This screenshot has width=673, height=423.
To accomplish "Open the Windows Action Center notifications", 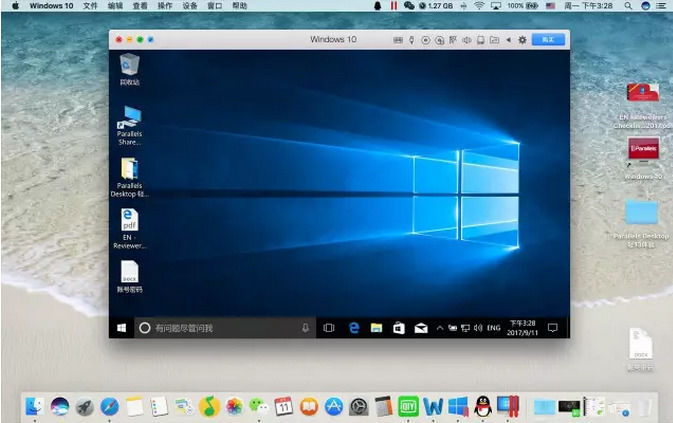I will pyautogui.click(x=552, y=328).
